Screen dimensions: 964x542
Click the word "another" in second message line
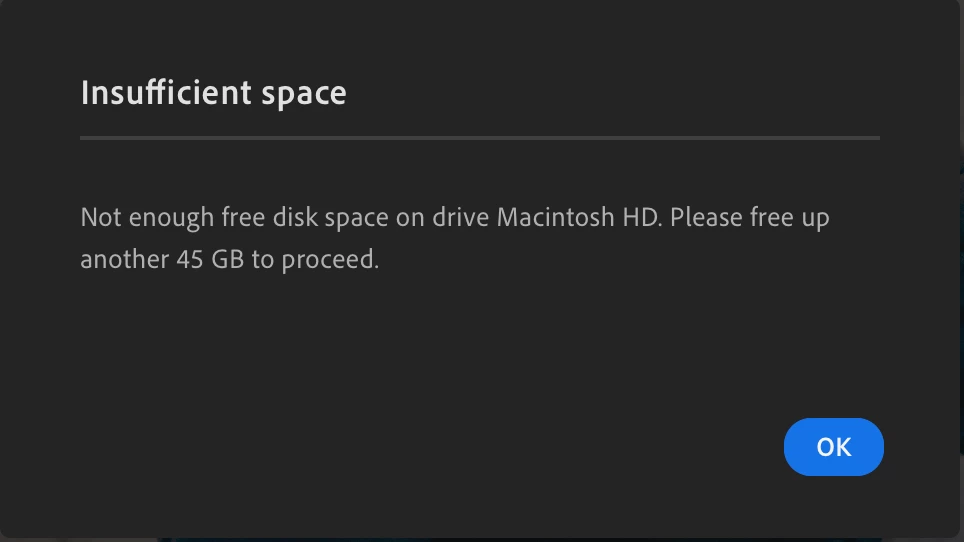(125, 259)
